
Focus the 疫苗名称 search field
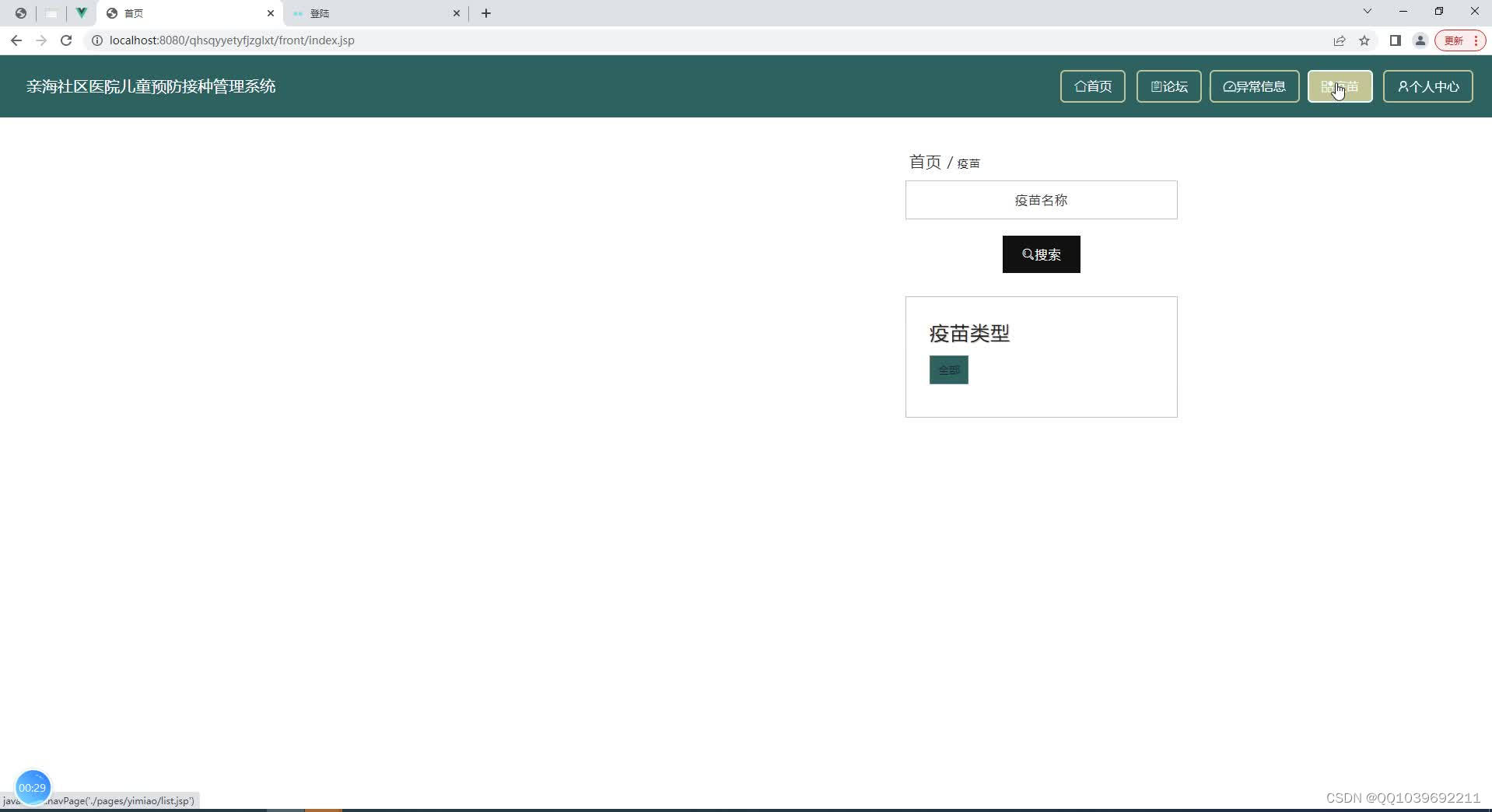click(x=1041, y=200)
